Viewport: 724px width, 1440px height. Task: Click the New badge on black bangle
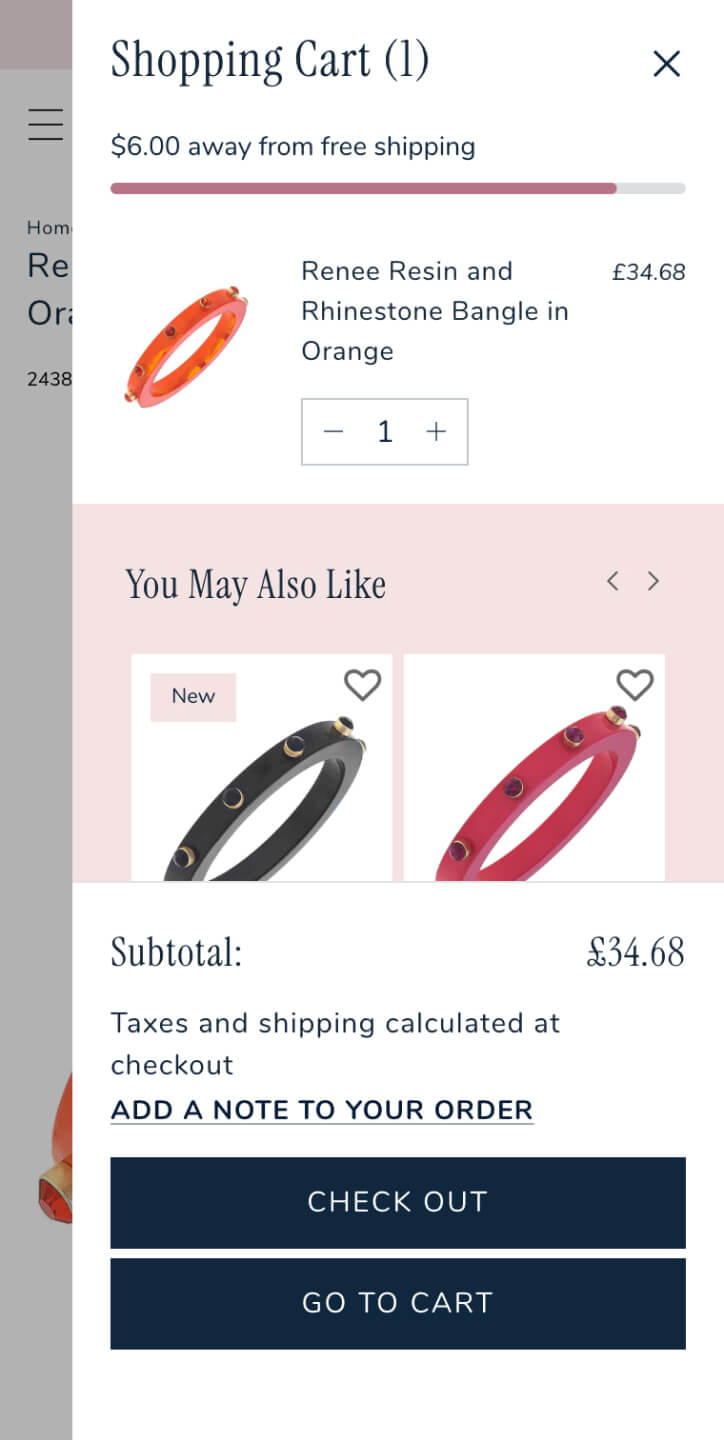[x=193, y=697]
